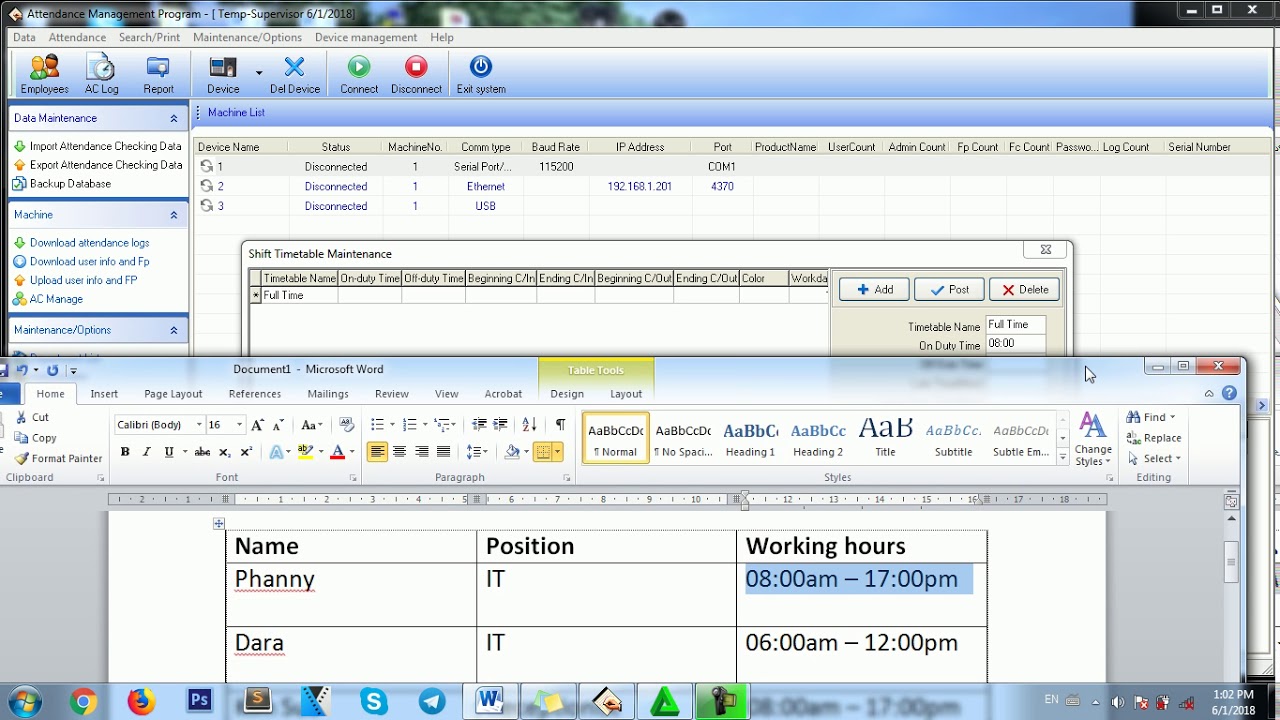Screen dimensions: 1280x720
Task: Click the Shading paint bucket color
Action: 513,452
